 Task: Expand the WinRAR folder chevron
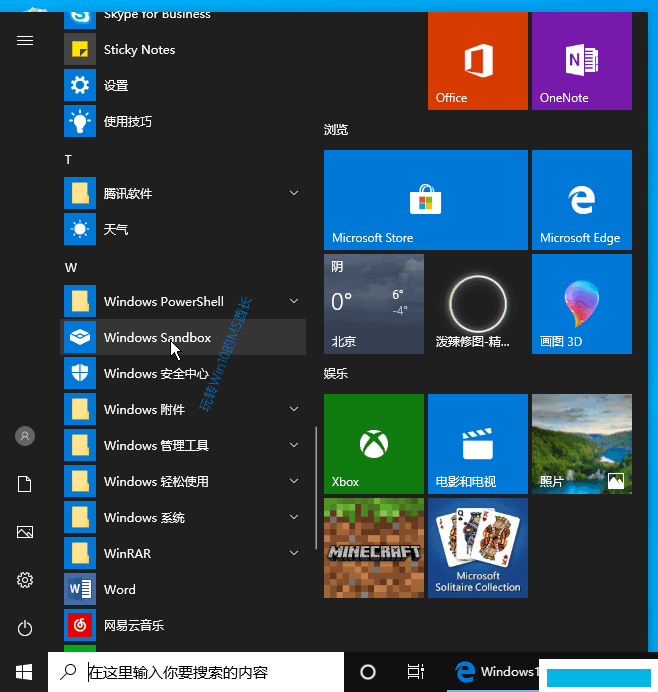(294, 553)
